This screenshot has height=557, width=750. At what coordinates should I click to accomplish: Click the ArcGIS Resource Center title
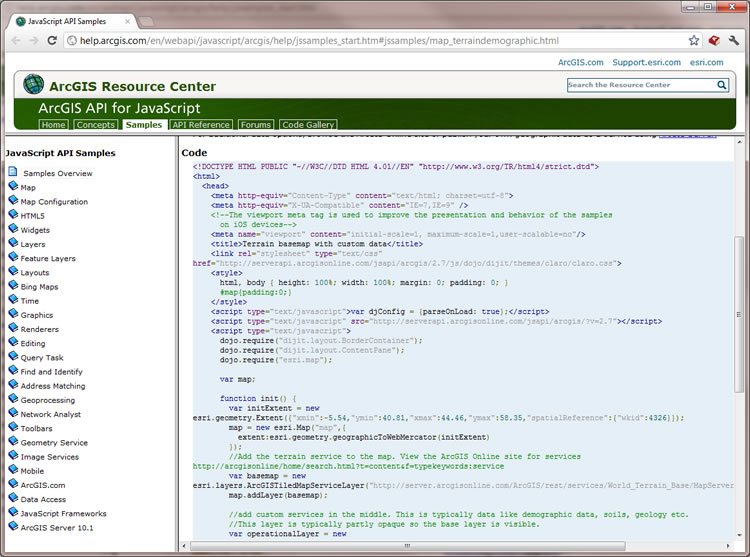132,87
